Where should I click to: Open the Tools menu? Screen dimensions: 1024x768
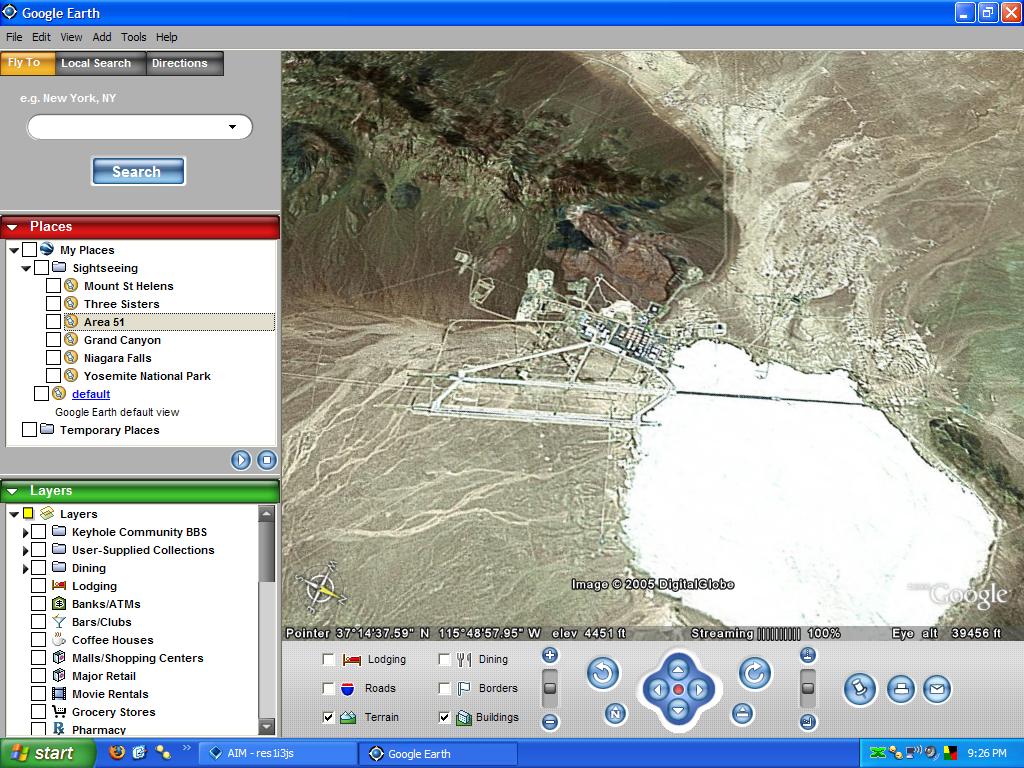point(133,37)
